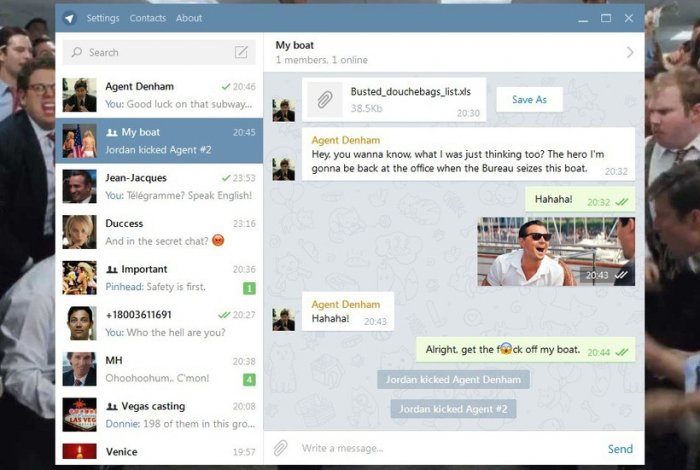Screen dimensions: 700x470
Task: Click the unread badge on MH chat
Action: [249, 379]
